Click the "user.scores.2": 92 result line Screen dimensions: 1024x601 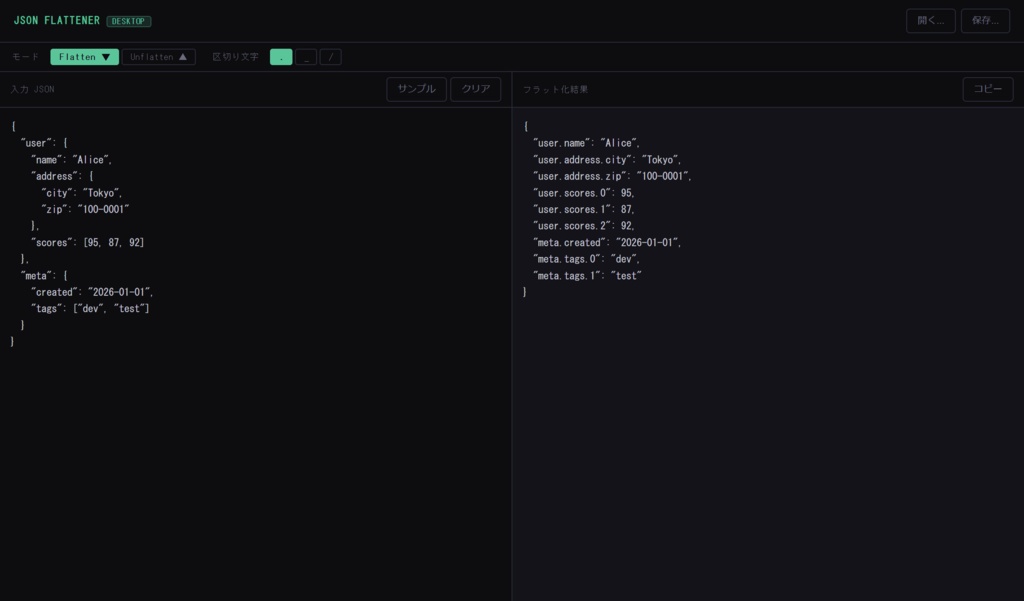tap(584, 226)
